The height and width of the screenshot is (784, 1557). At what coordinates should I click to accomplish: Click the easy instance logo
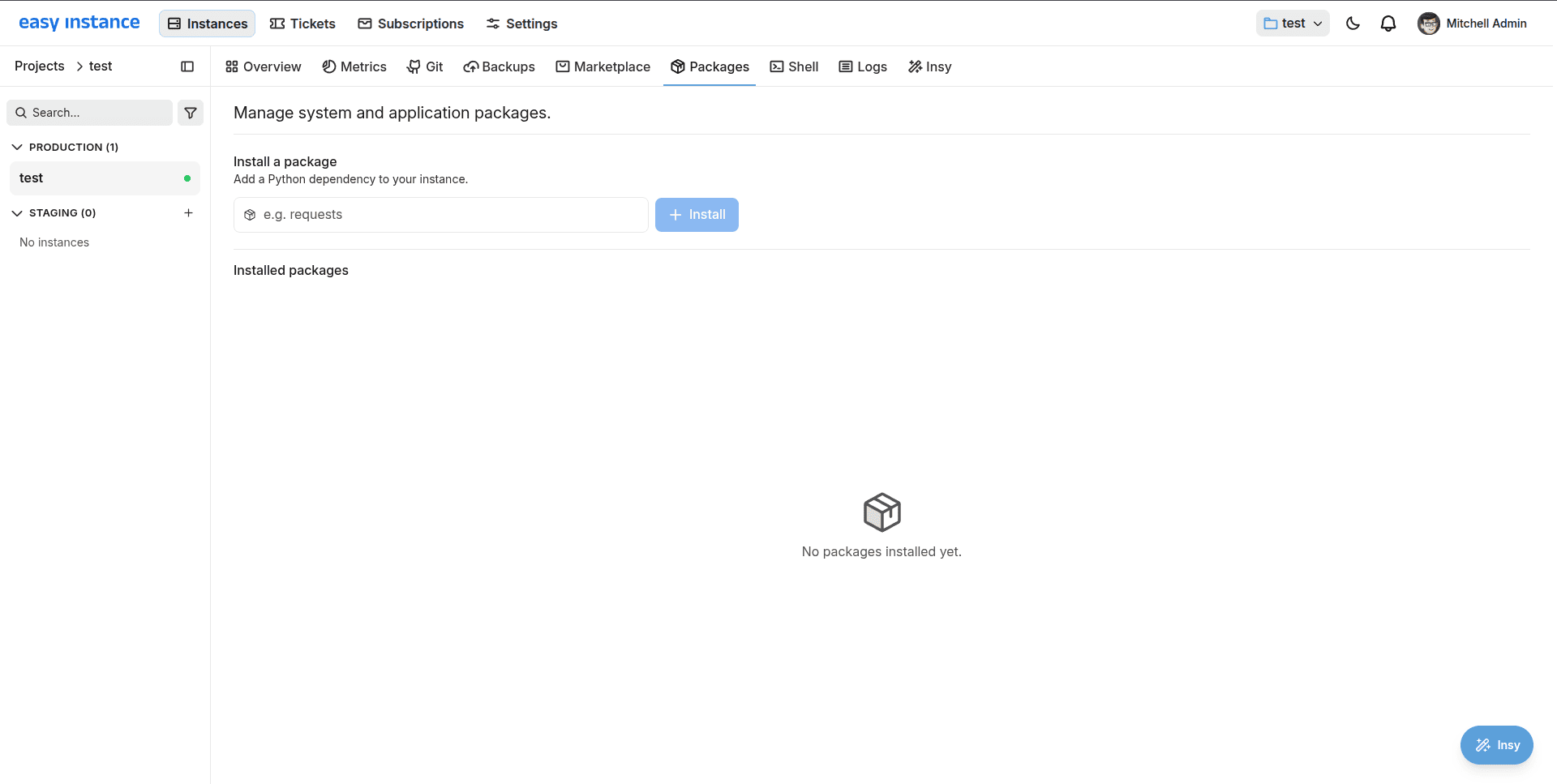79,23
